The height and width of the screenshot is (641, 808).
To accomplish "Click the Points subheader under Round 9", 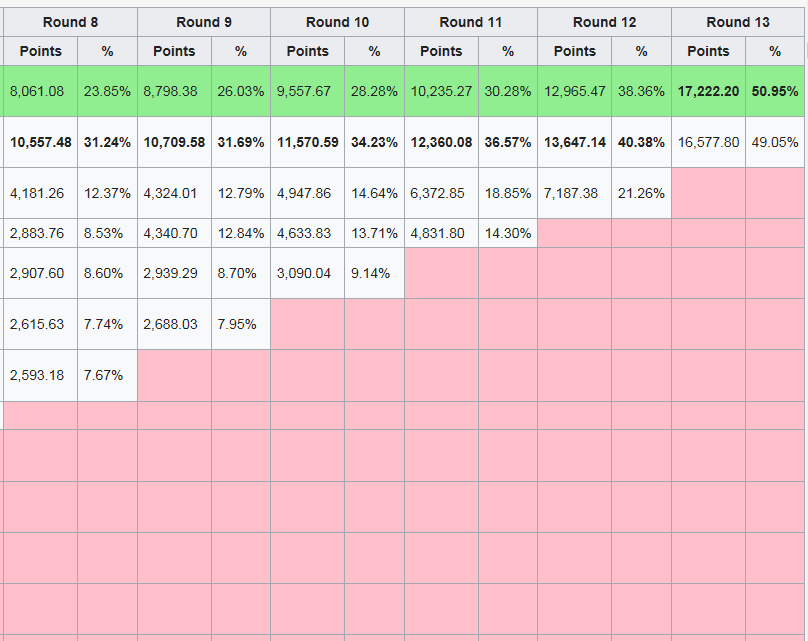I will click(x=174, y=51).
